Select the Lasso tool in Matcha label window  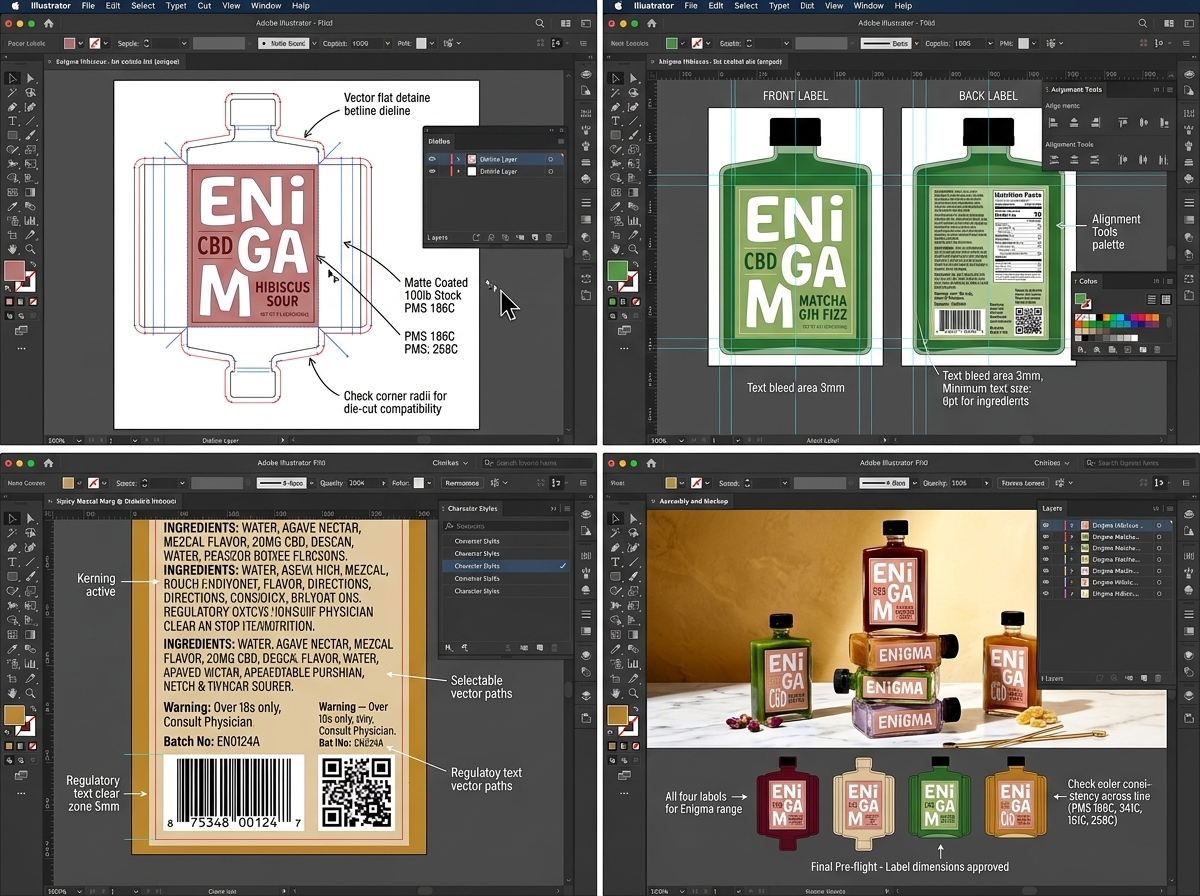635,93
